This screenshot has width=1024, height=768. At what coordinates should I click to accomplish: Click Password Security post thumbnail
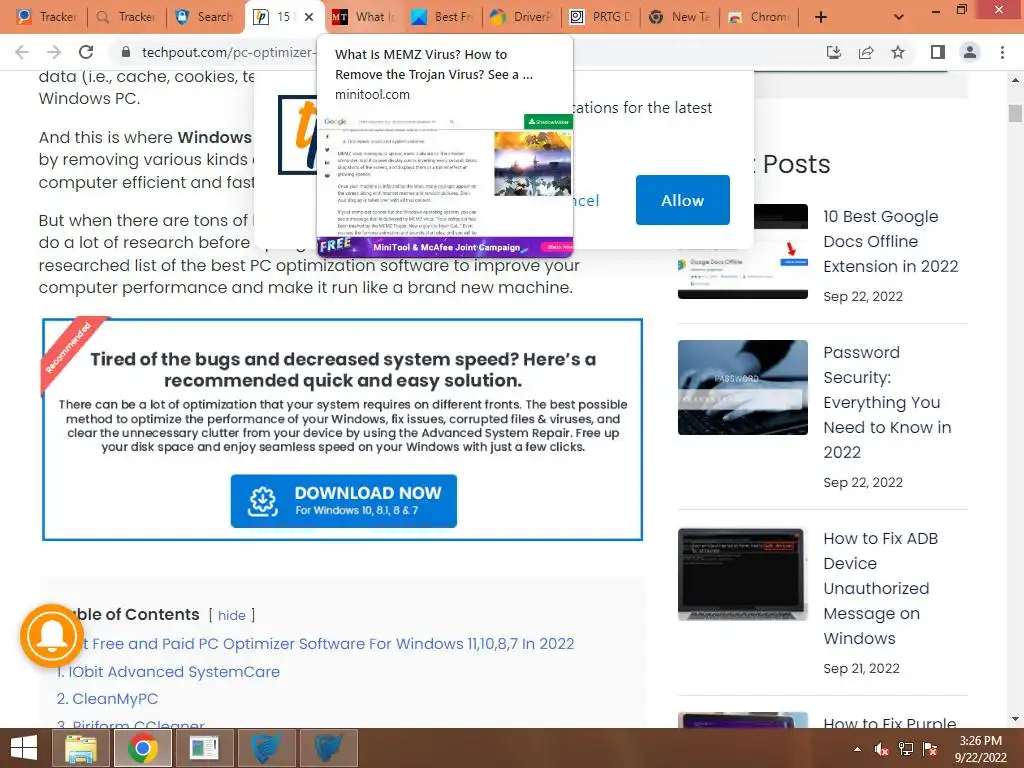(x=743, y=387)
